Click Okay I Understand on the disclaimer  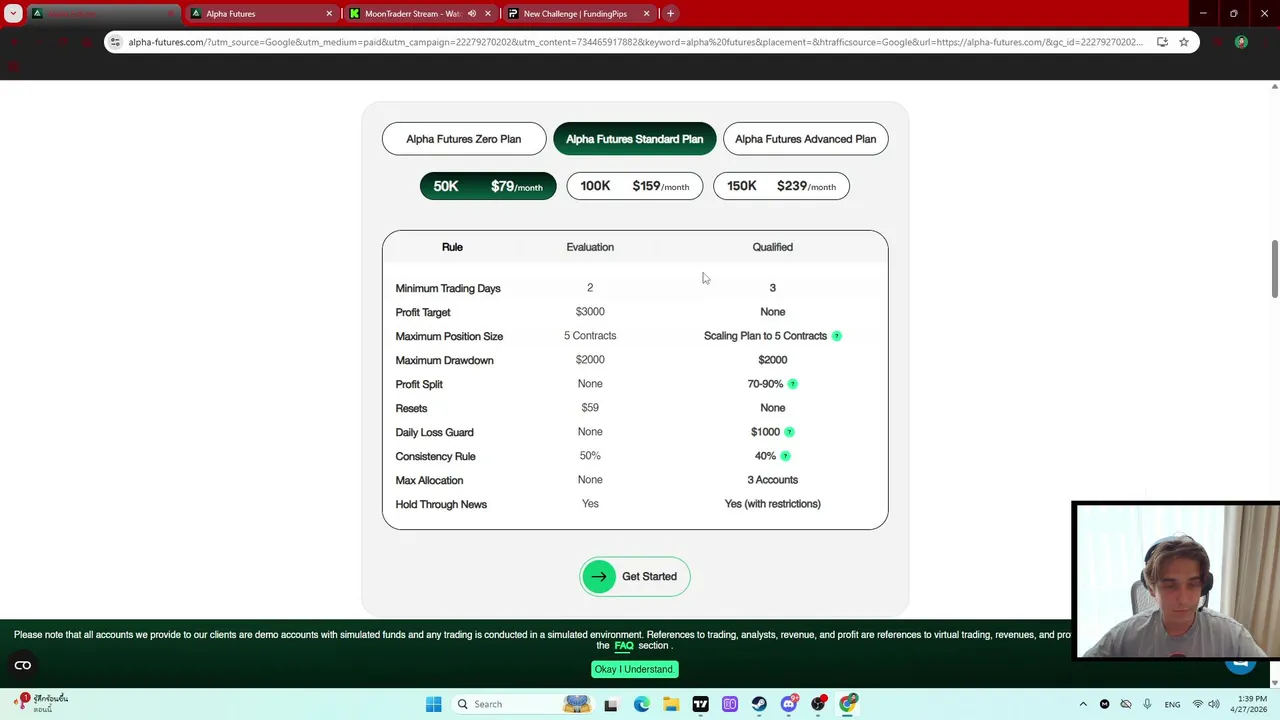coord(634,669)
